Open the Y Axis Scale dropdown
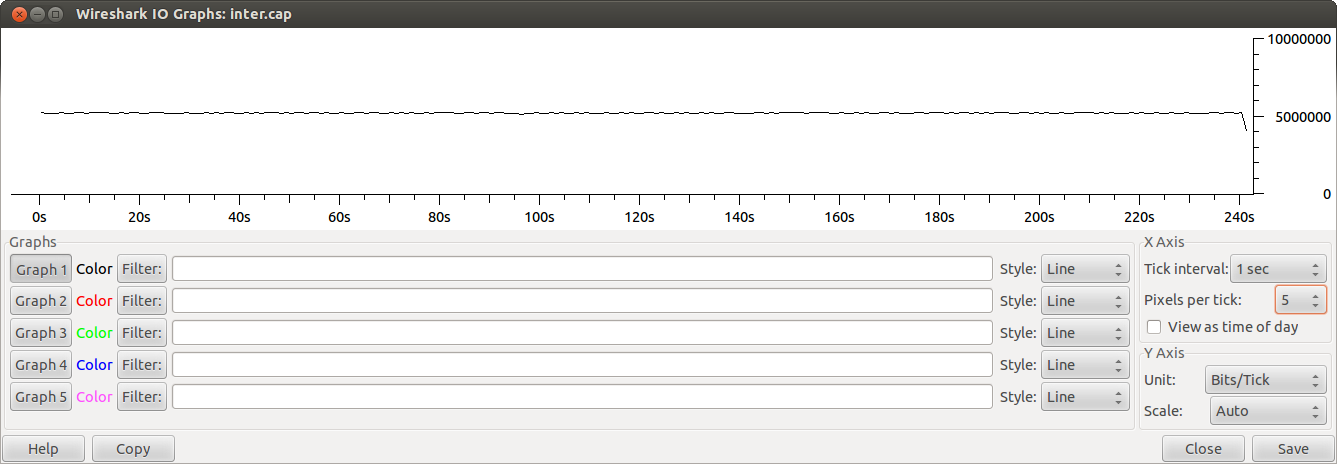Image resolution: width=1337 pixels, height=464 pixels. click(x=1268, y=411)
